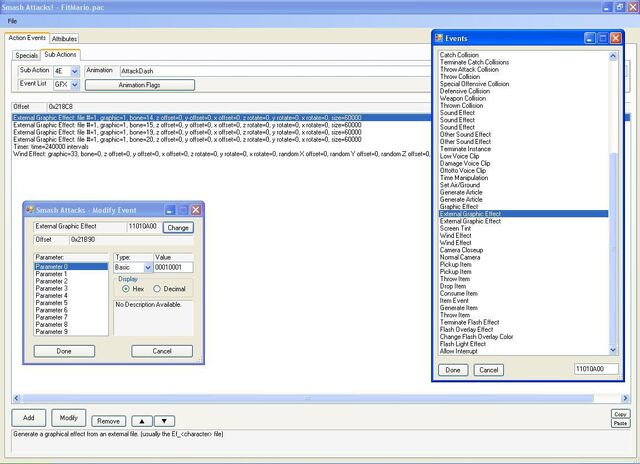Select Parameter 3 in parameter list

(71, 288)
